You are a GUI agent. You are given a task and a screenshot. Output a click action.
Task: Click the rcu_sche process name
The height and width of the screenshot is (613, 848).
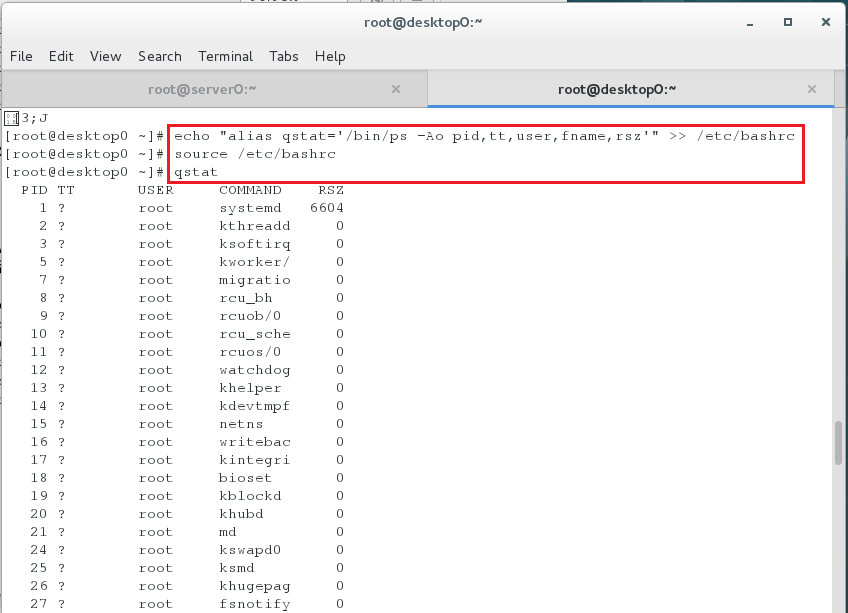255,334
